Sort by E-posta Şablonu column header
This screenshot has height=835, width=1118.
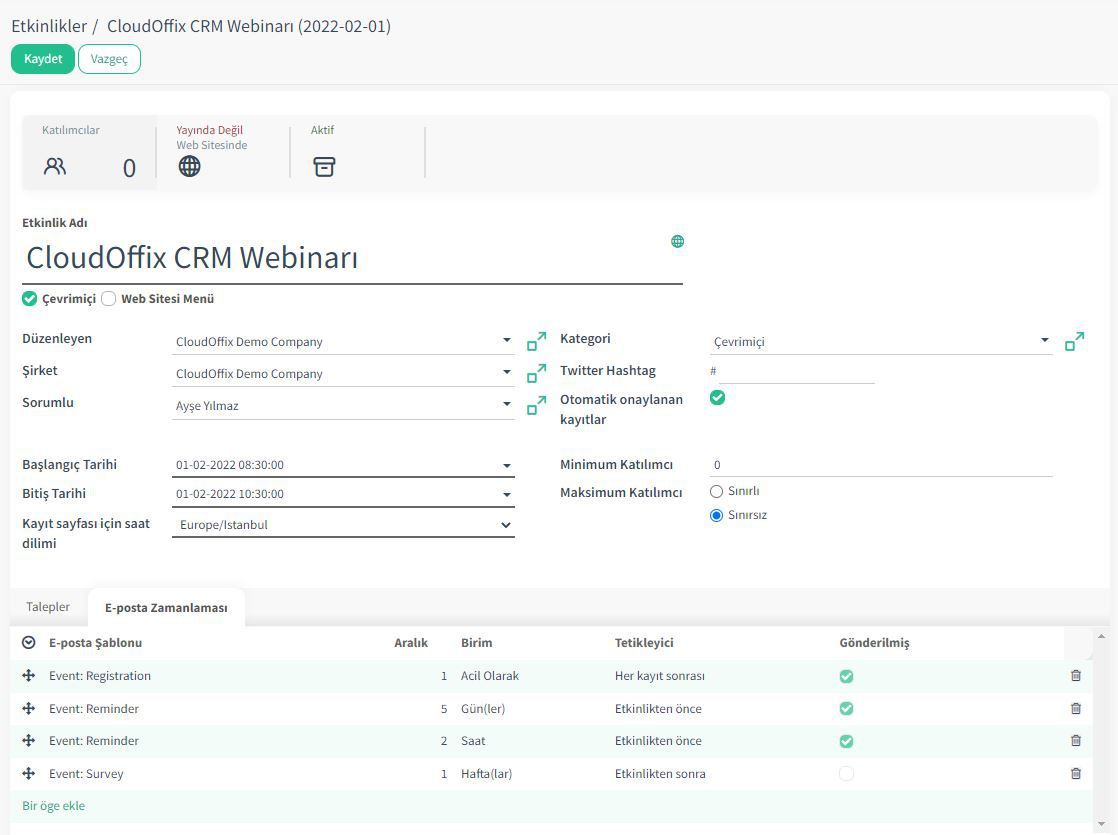pyautogui.click(x=96, y=642)
